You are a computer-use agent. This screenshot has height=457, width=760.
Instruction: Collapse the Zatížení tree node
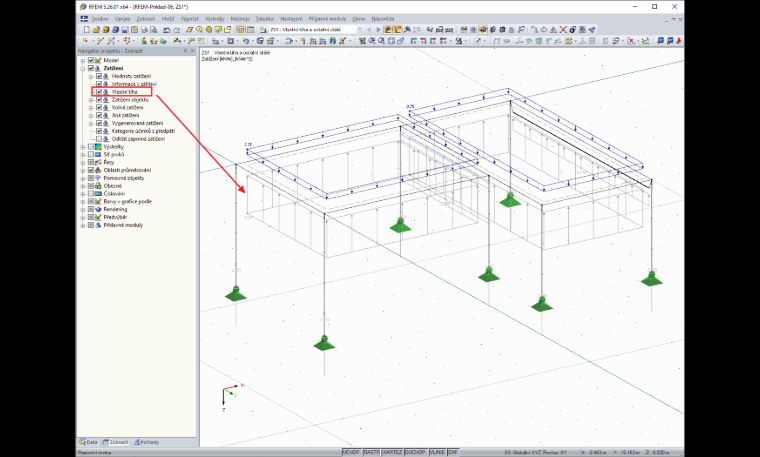pos(83,68)
